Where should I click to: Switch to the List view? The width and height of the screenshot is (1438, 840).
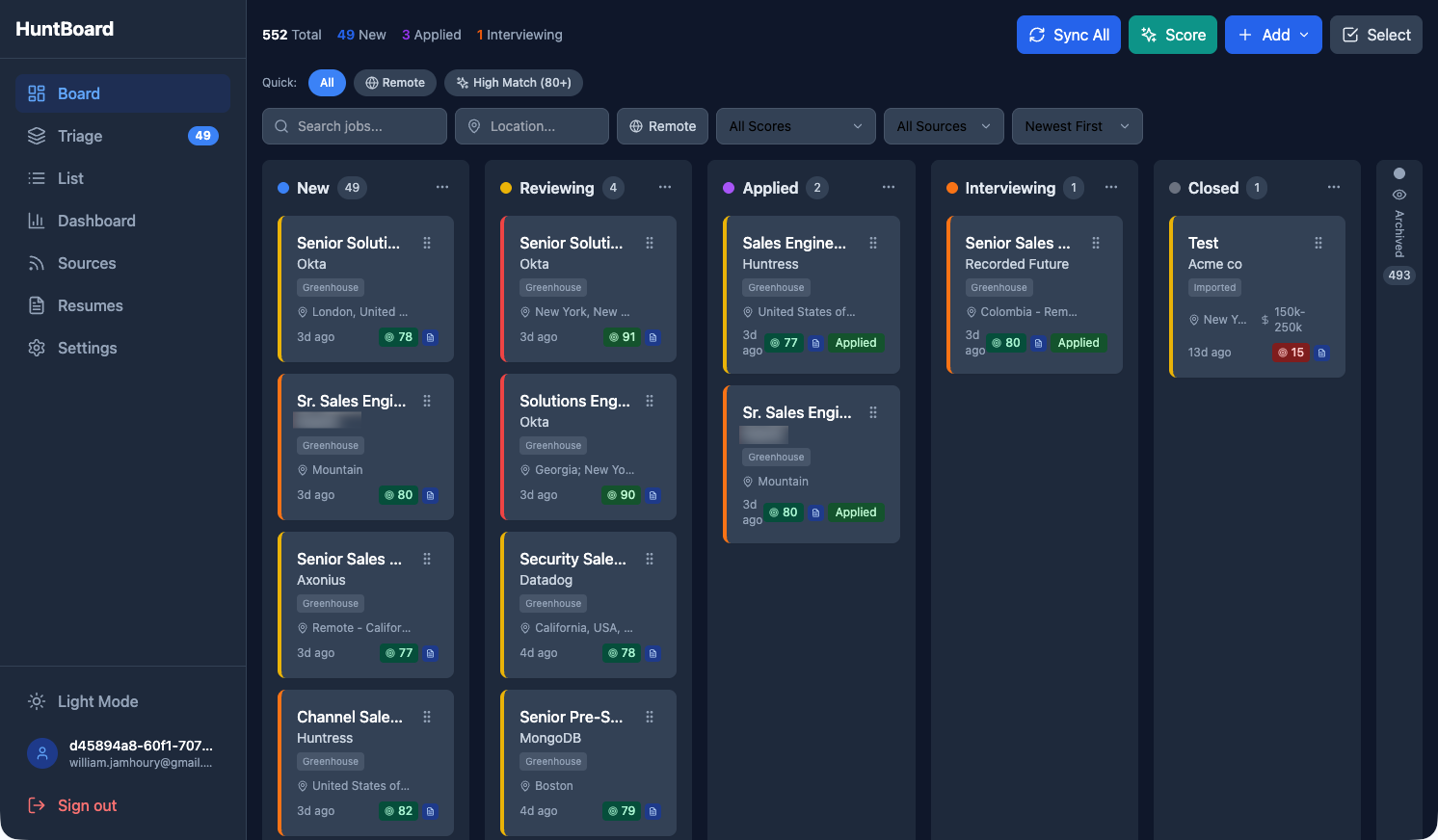pyautogui.click(x=37, y=178)
